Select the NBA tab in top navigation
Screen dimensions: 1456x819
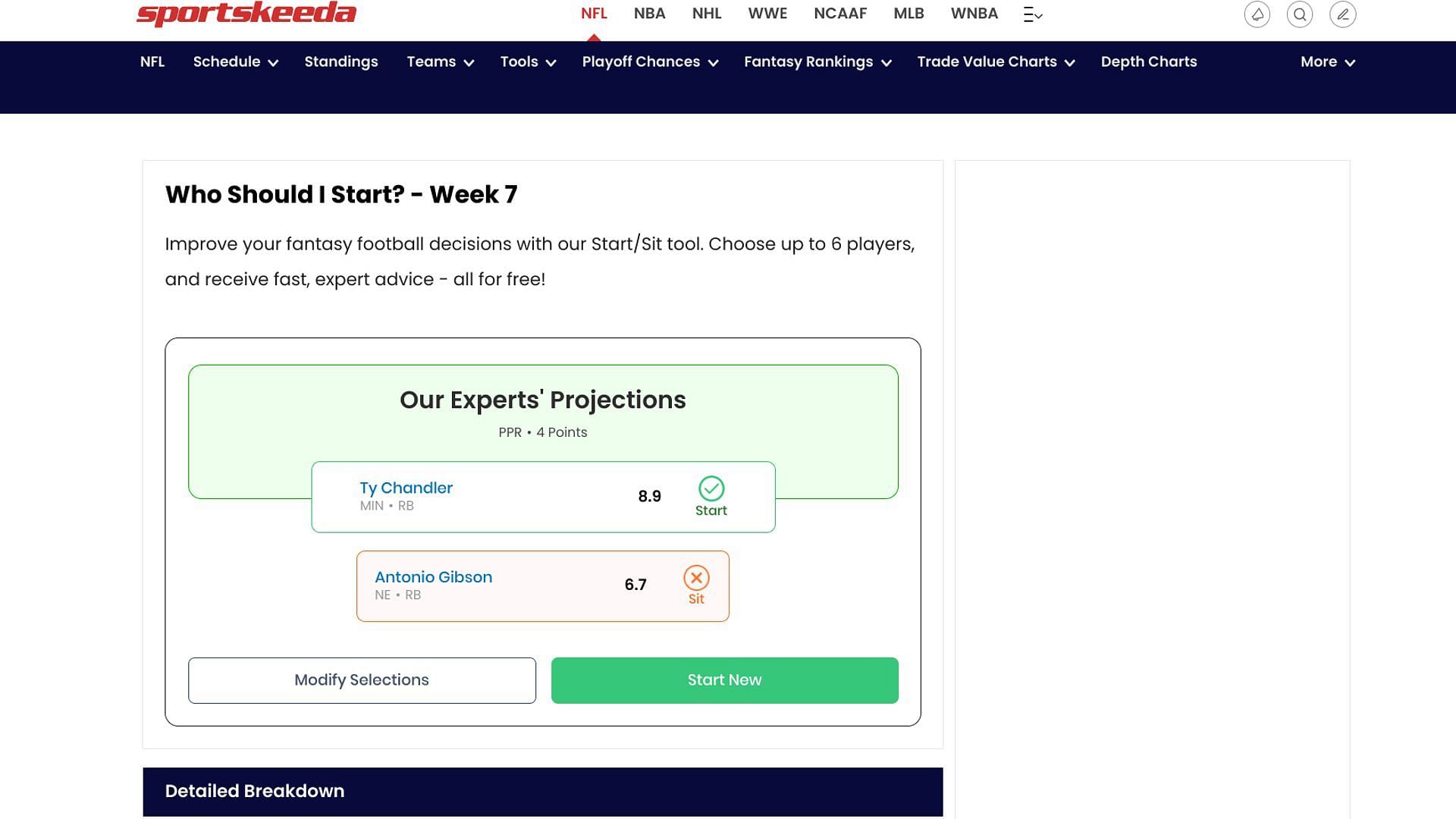coord(650,13)
